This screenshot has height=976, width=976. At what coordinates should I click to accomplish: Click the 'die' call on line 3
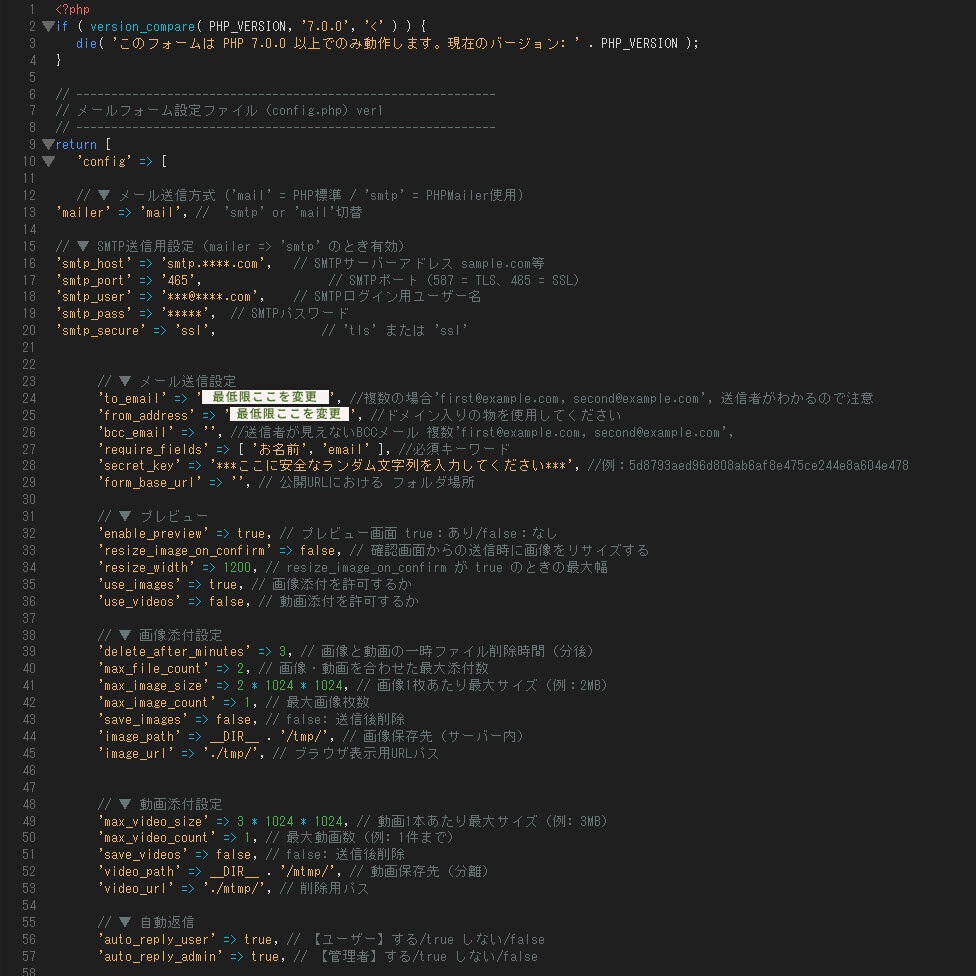tap(87, 43)
